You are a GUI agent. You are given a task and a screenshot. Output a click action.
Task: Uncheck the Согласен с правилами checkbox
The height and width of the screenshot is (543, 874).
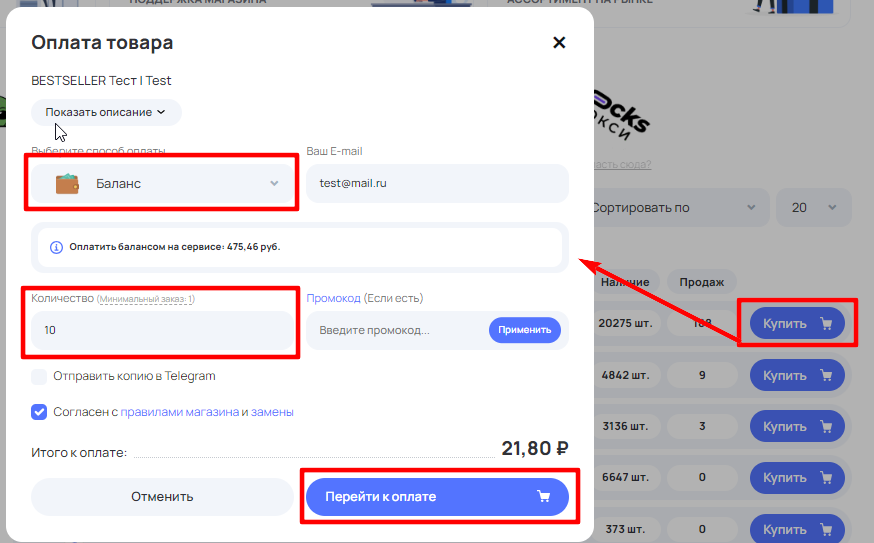tap(39, 412)
